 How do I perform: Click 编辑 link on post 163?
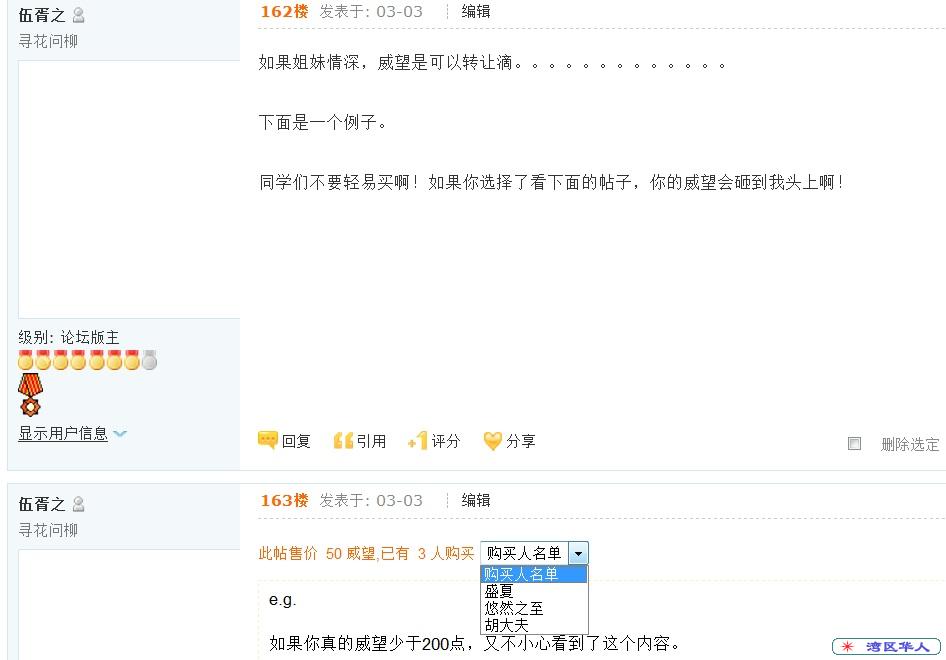[475, 500]
